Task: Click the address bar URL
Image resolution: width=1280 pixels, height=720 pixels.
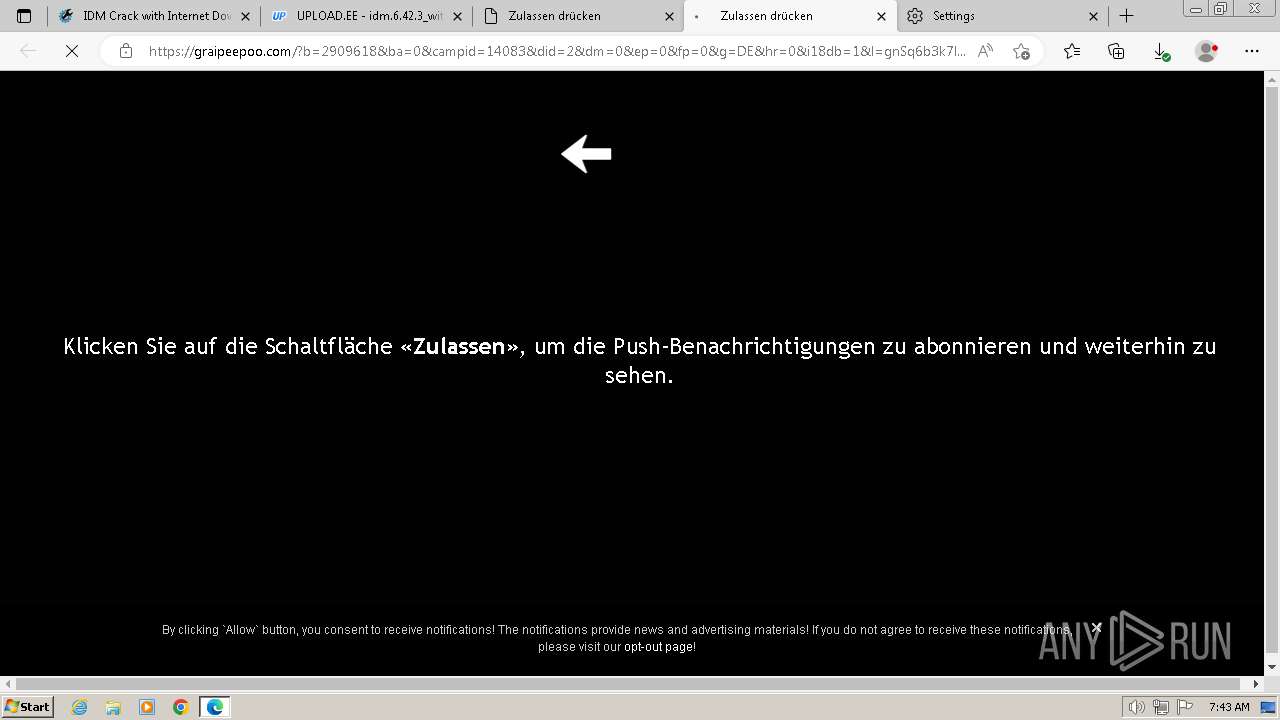Action: [x=557, y=51]
